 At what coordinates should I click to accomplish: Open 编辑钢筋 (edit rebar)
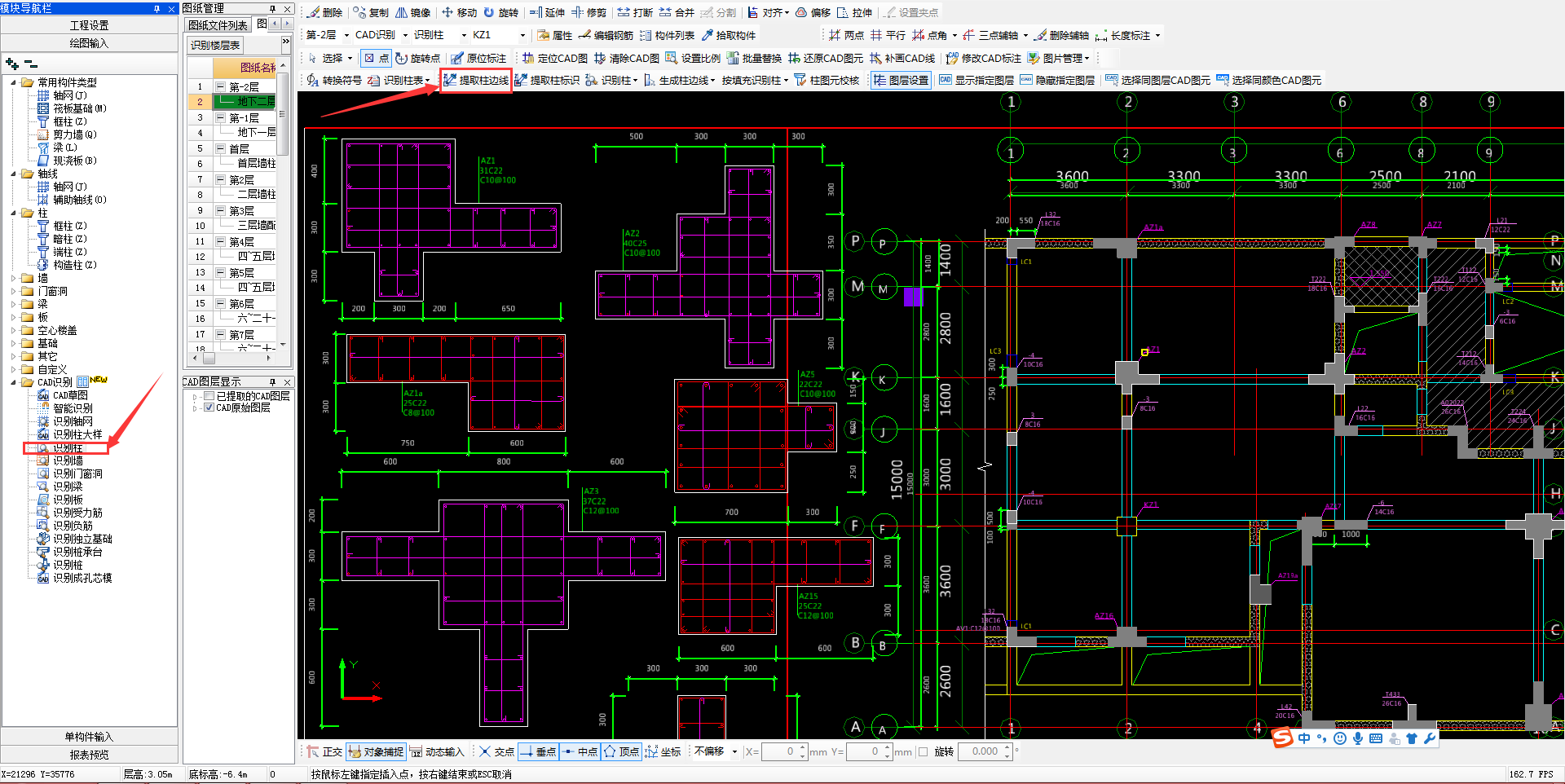[x=606, y=35]
